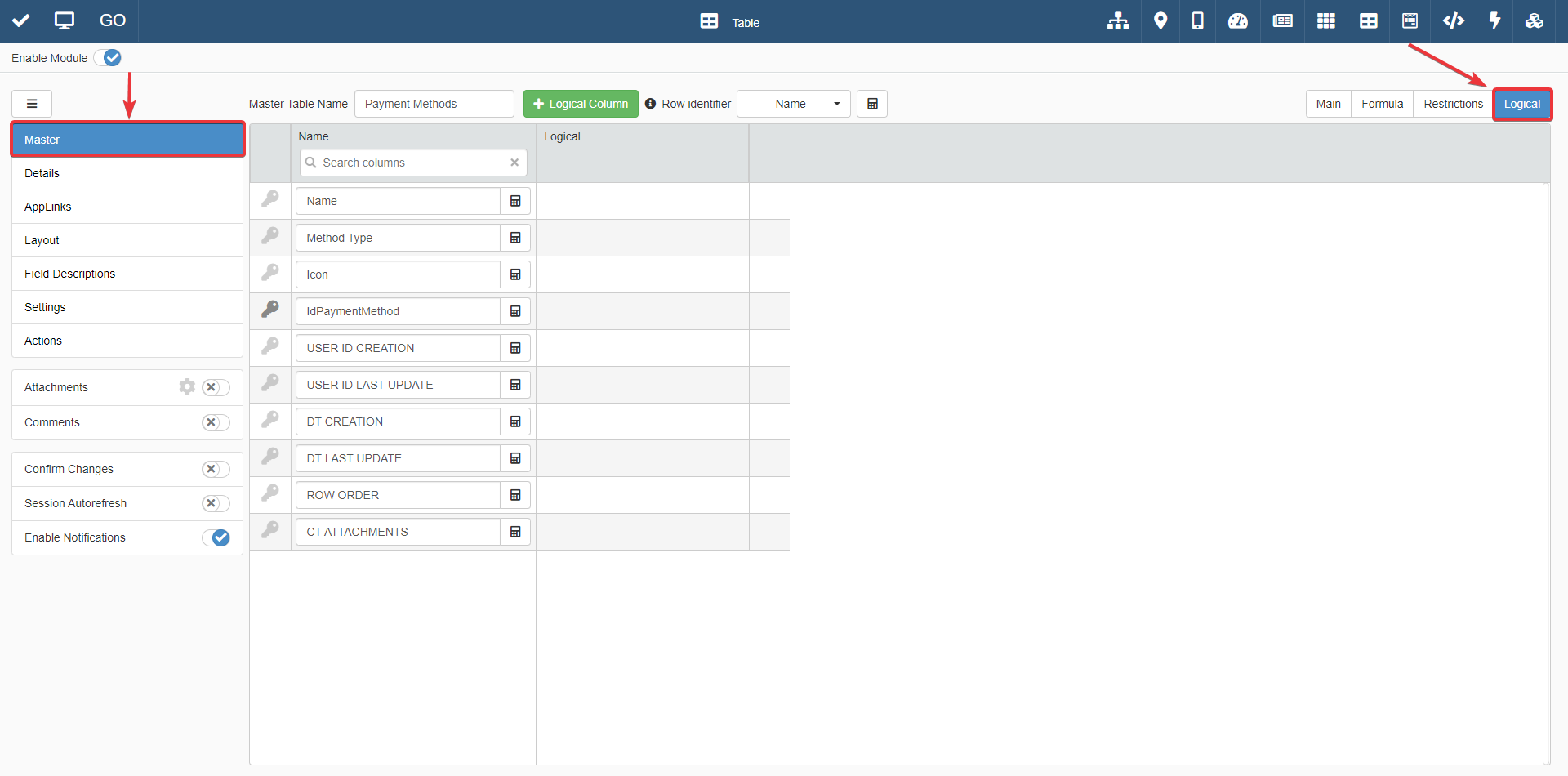Viewport: 1568px width, 776px height.
Task: Select Field Descriptions in the sidebar
Action: (70, 274)
